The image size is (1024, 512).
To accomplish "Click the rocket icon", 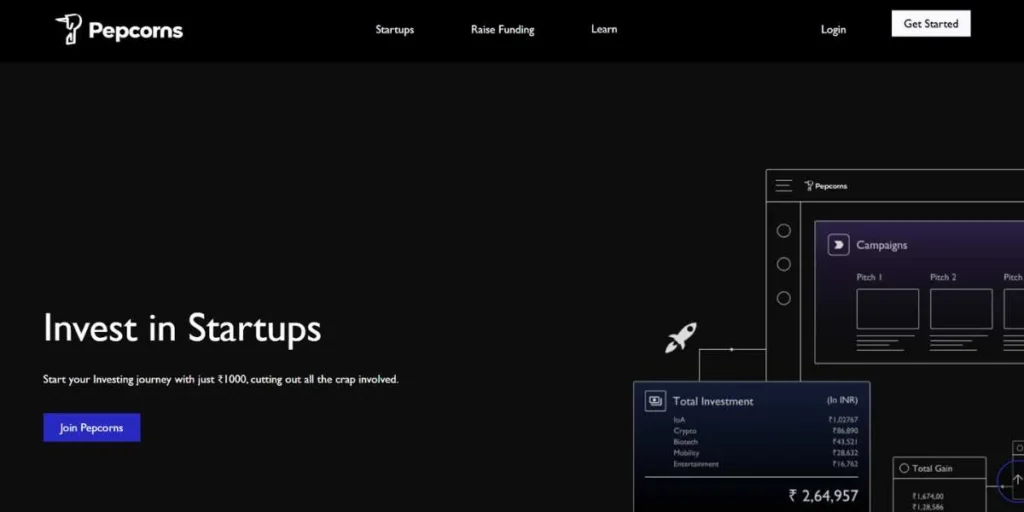I will tap(680, 338).
